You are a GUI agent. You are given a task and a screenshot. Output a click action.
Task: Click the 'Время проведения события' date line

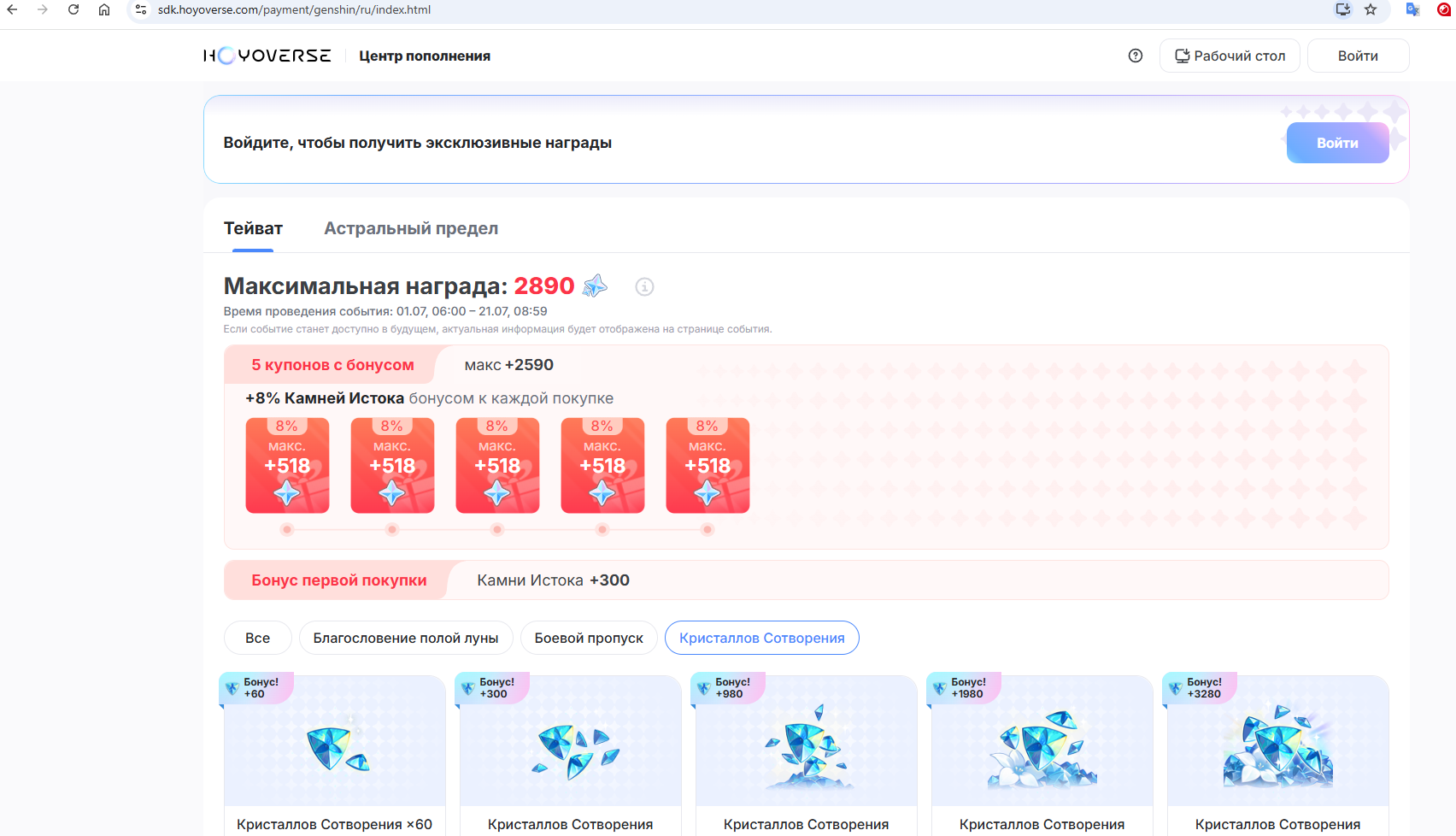385,311
